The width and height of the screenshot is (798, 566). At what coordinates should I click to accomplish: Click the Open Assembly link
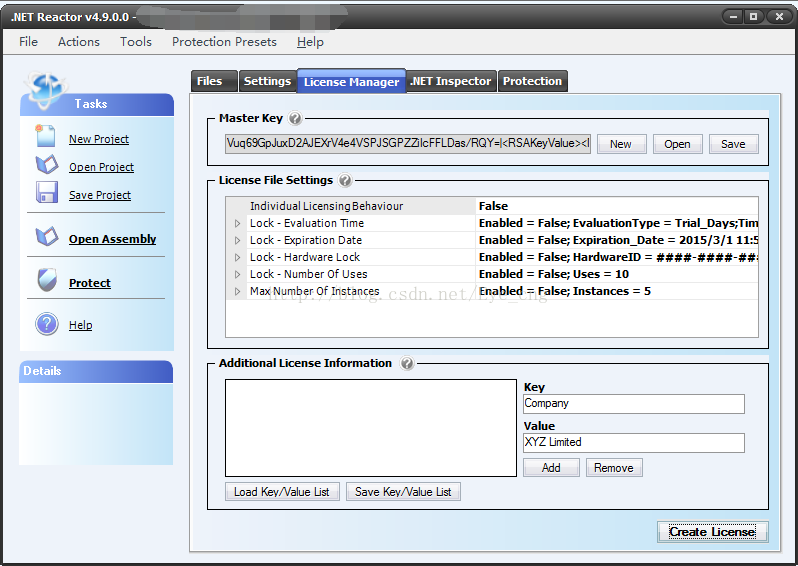(x=112, y=239)
